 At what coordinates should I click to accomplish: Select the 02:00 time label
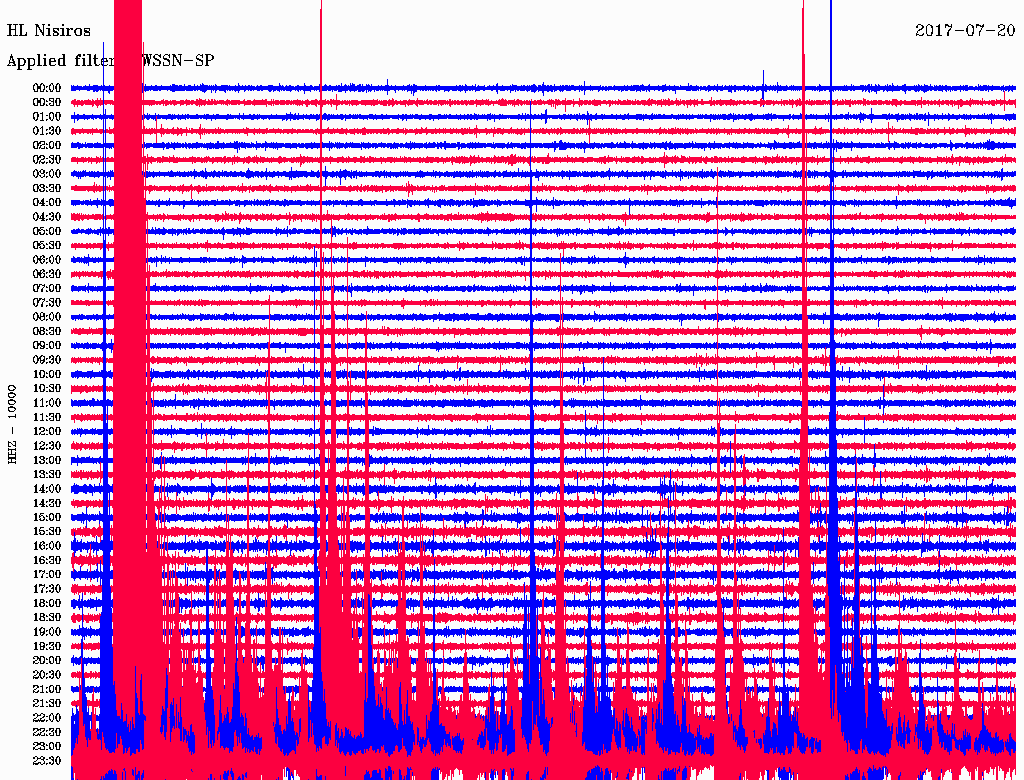[x=47, y=145]
